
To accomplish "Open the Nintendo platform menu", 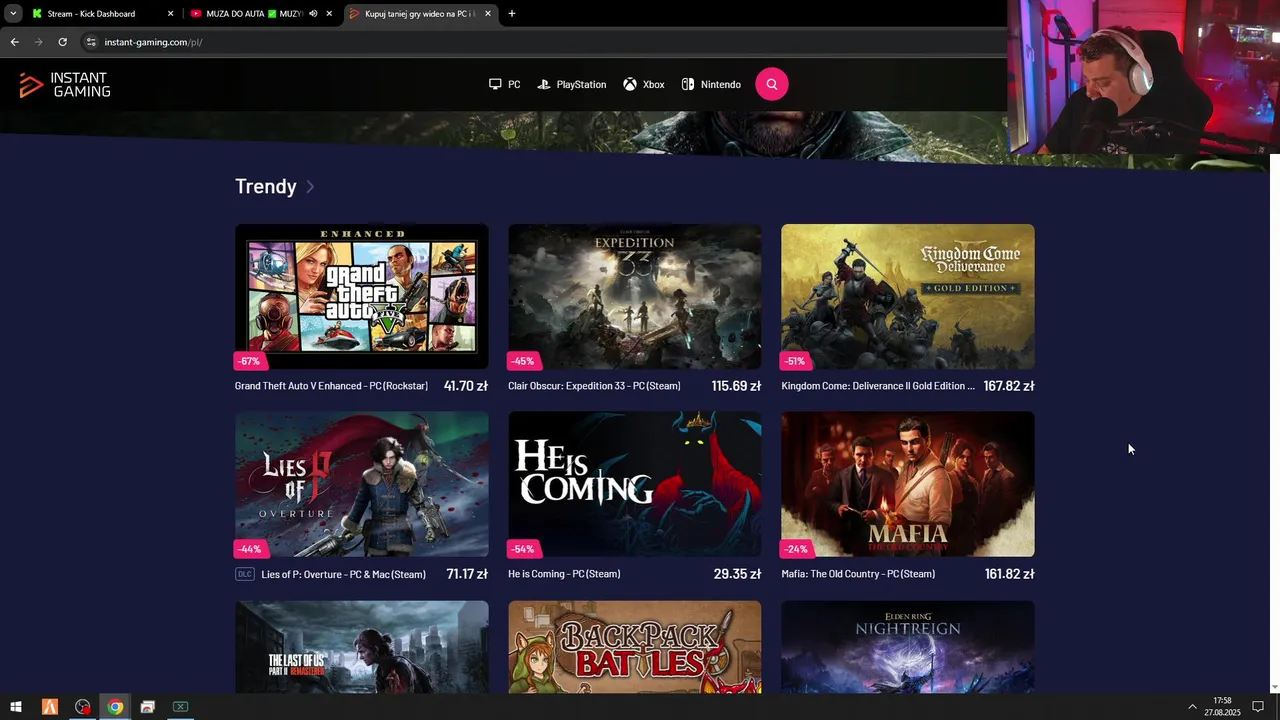I will tap(711, 85).
